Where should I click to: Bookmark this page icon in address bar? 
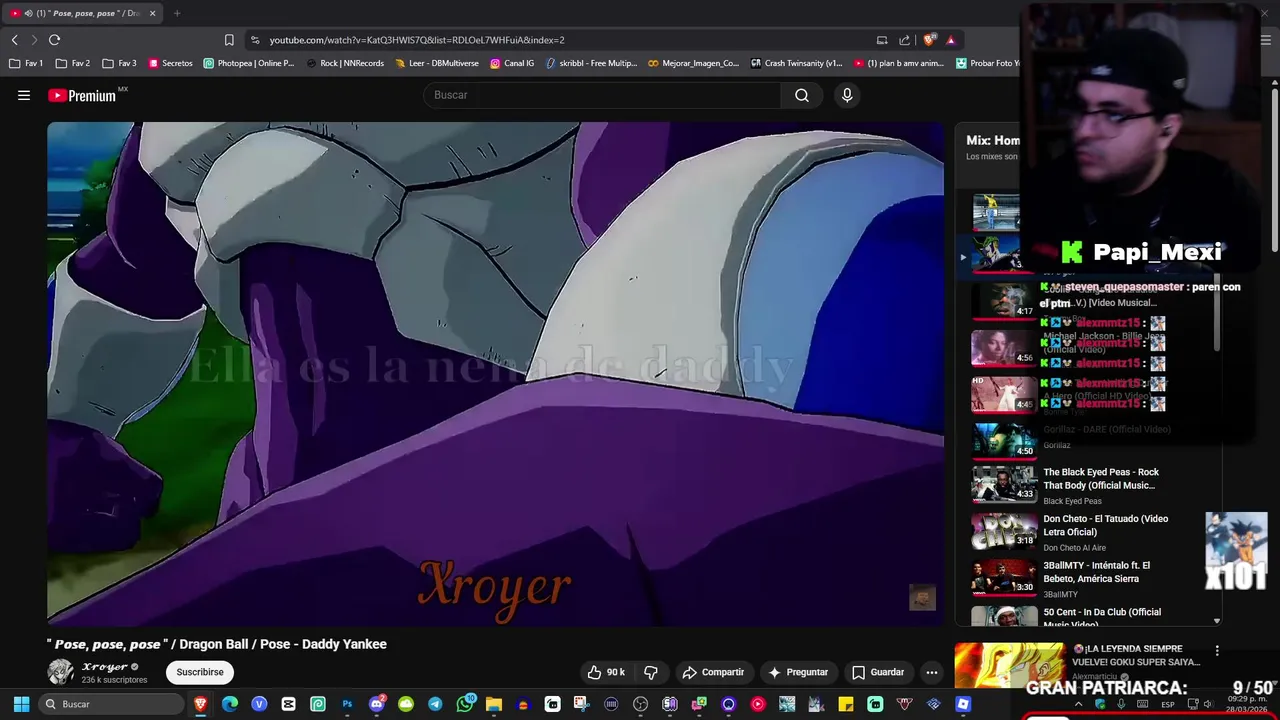click(x=229, y=40)
